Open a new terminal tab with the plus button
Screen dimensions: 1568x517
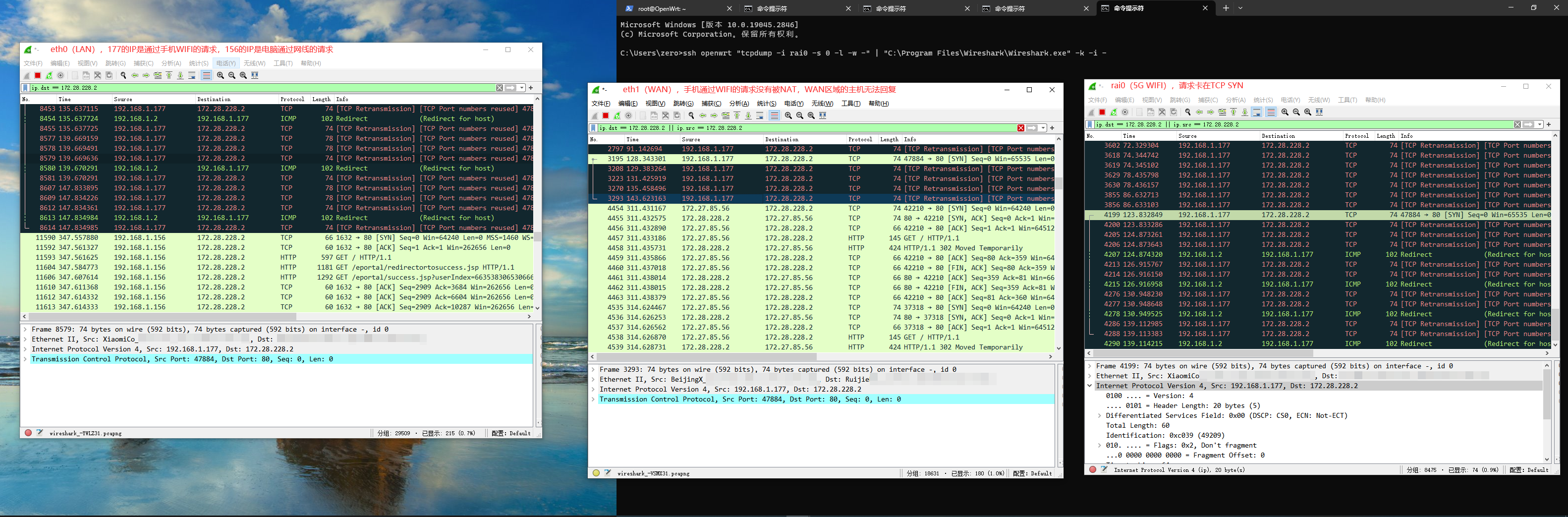tap(1227, 8)
